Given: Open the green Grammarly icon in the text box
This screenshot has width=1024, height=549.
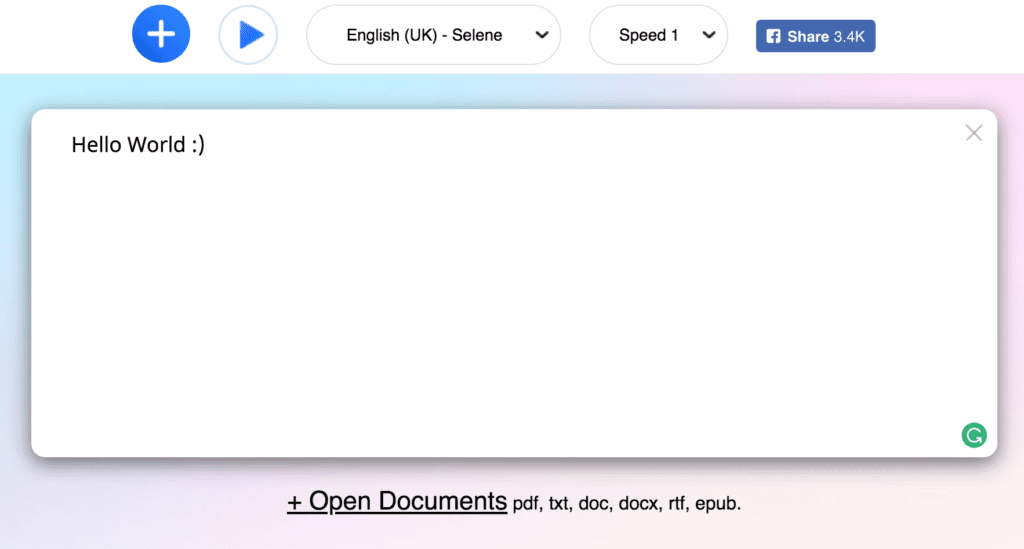Looking at the screenshot, I should (x=974, y=435).
